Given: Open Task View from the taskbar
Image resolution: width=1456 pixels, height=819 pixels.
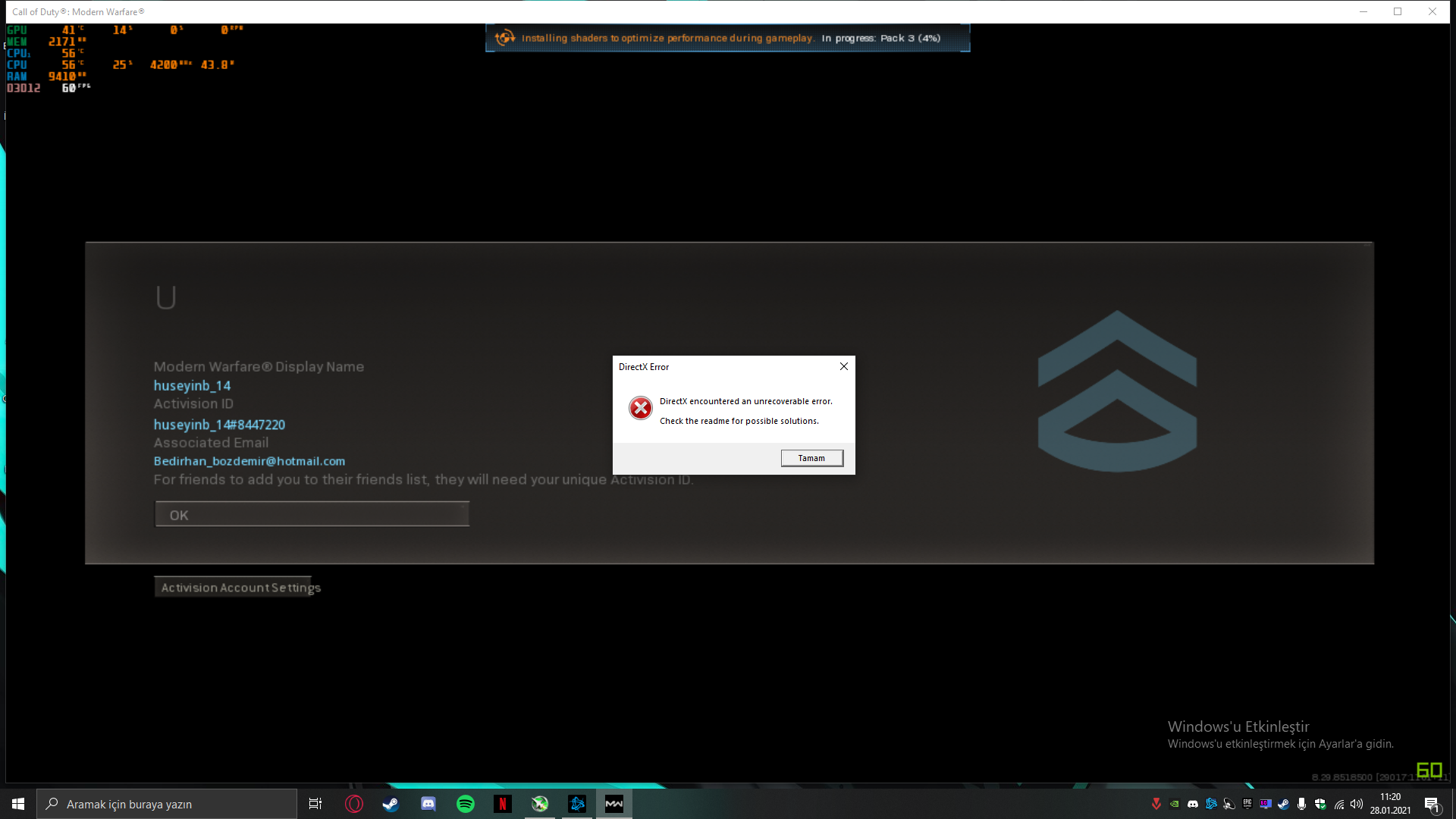Looking at the screenshot, I should pos(315,804).
